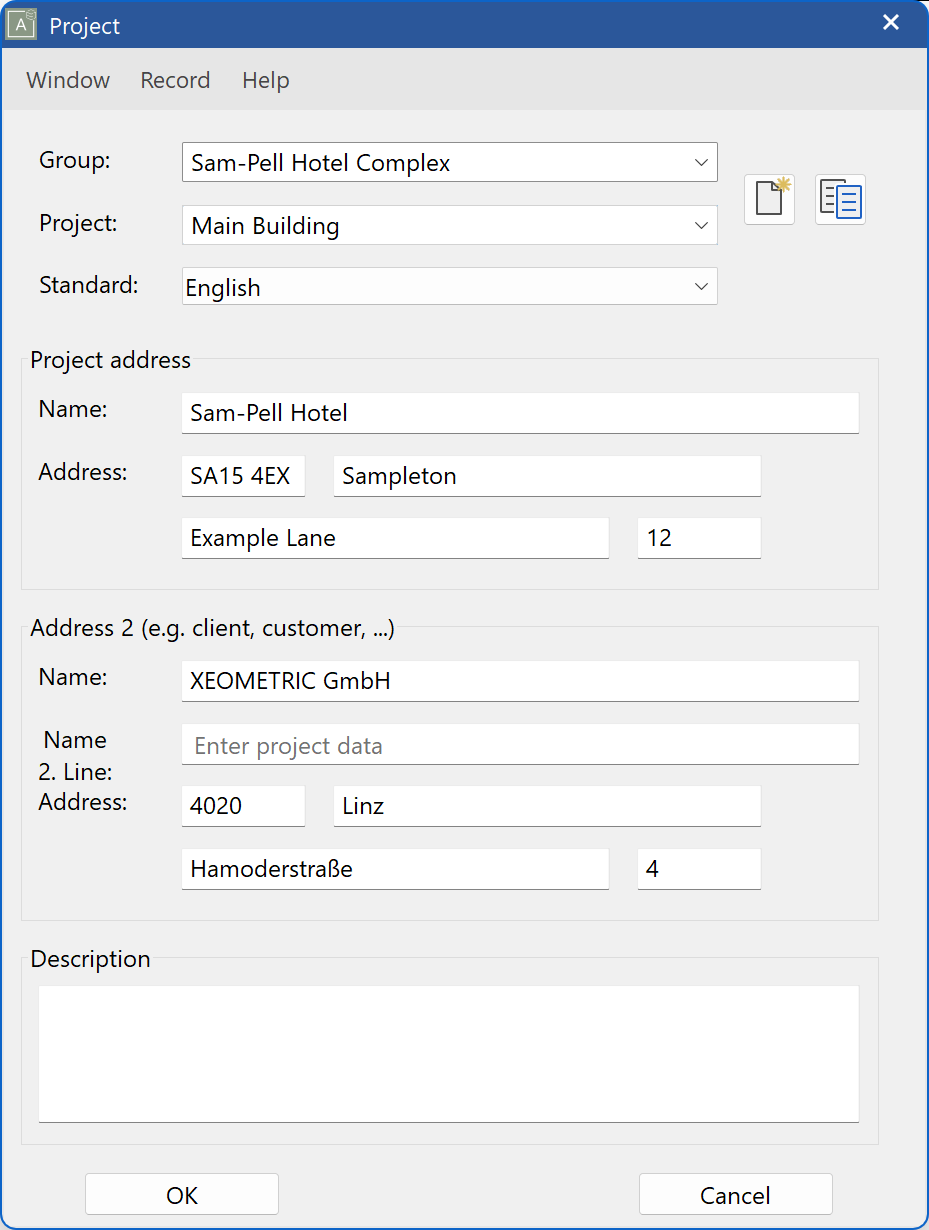Click the postal code field SA15 4EX

tap(243, 476)
